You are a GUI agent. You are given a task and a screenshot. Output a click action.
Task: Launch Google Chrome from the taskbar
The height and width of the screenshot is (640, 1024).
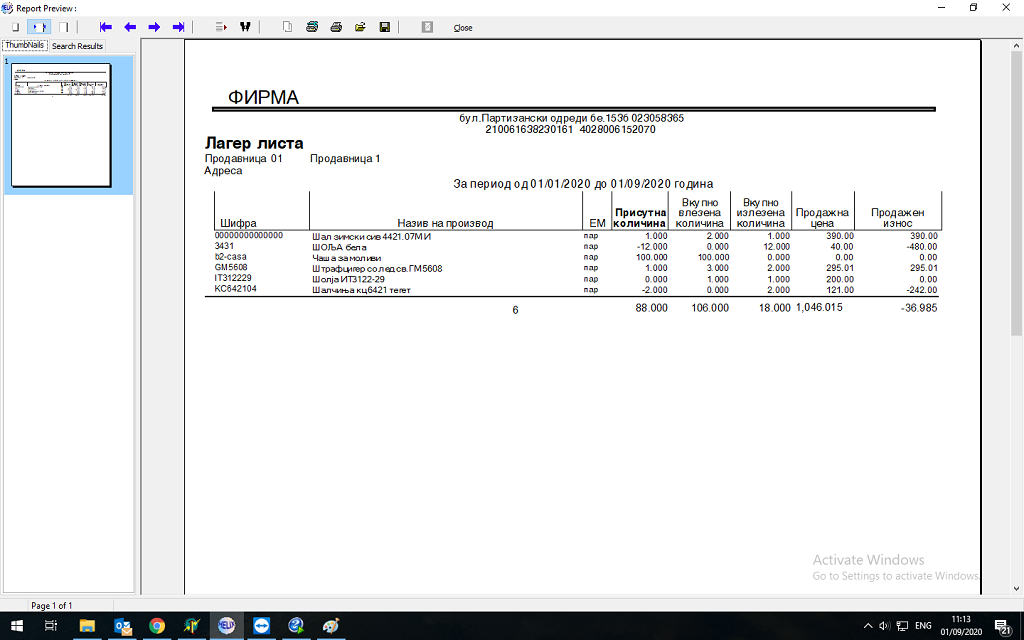(157, 626)
